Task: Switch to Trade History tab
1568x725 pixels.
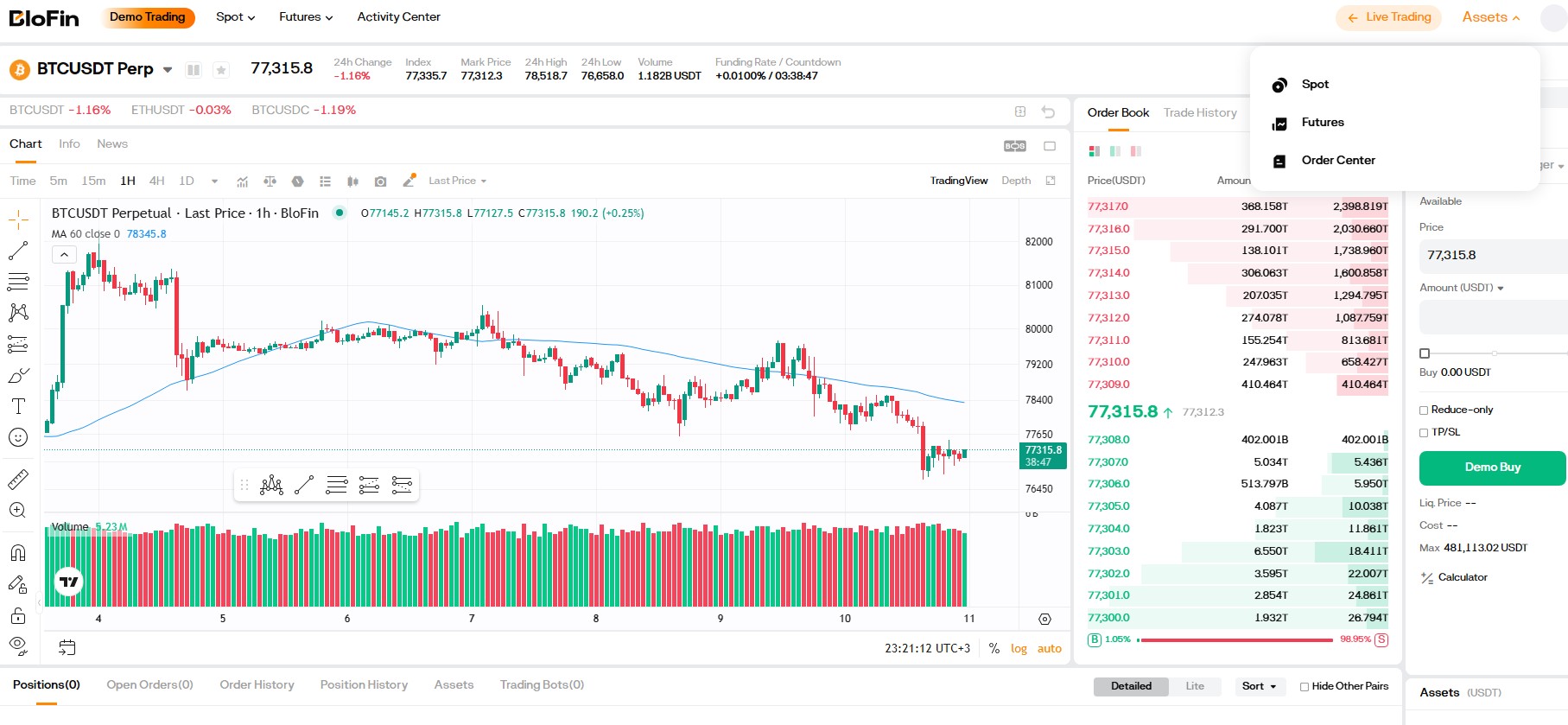Action: point(1200,112)
